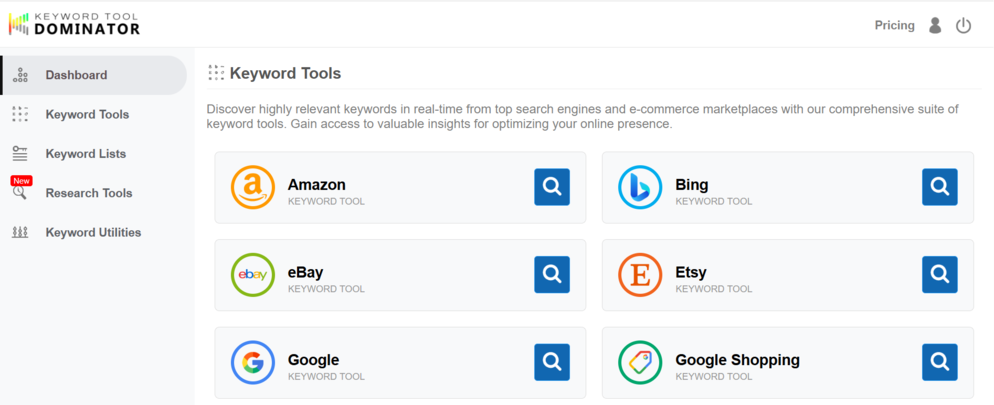
Task: Click the eBay logo icon
Action: pos(253,274)
